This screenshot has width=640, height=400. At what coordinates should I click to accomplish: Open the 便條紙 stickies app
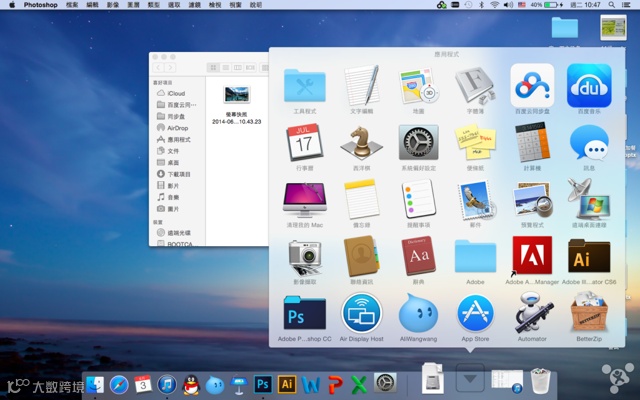475,142
